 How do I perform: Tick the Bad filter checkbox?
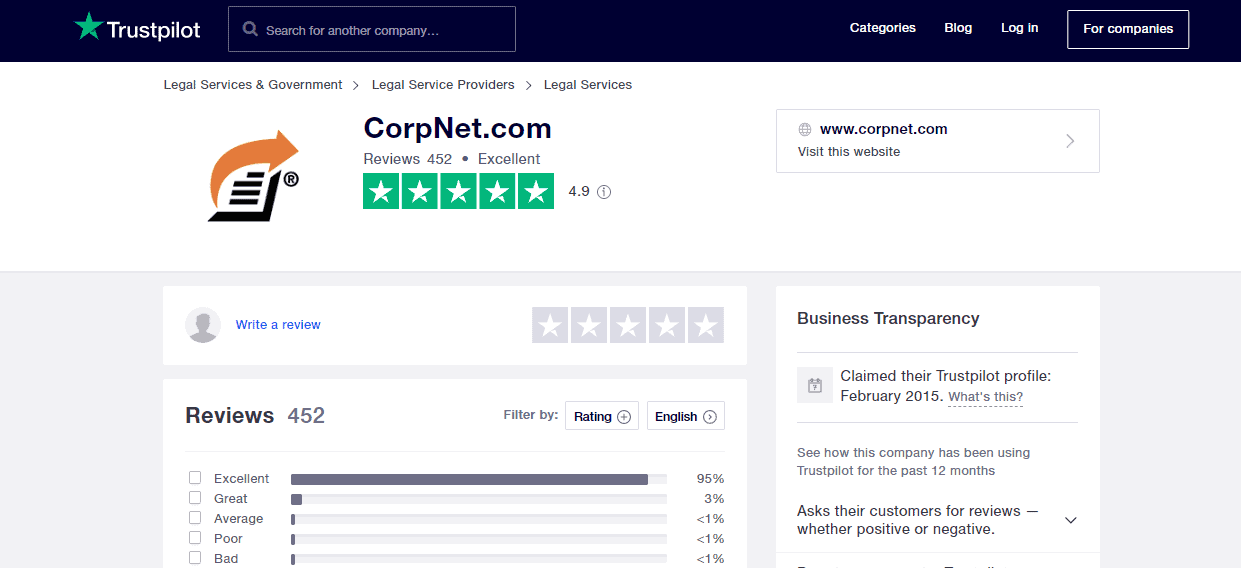pyautogui.click(x=195, y=558)
